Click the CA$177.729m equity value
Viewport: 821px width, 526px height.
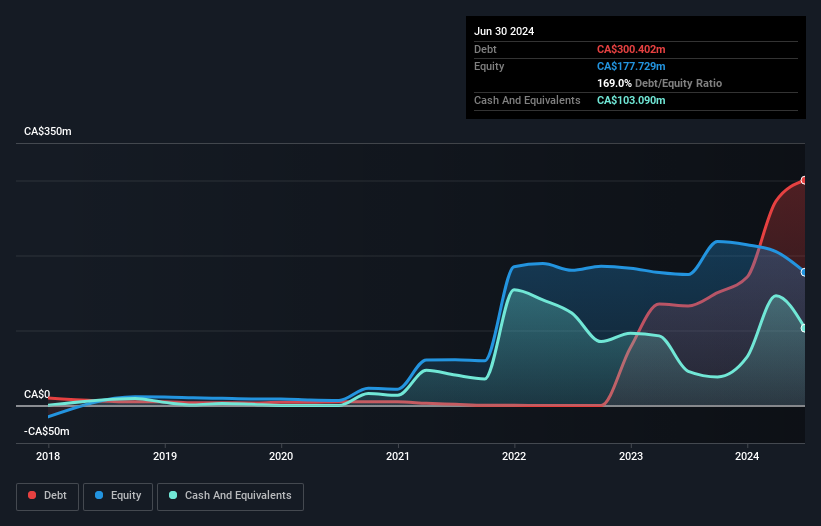coord(631,66)
